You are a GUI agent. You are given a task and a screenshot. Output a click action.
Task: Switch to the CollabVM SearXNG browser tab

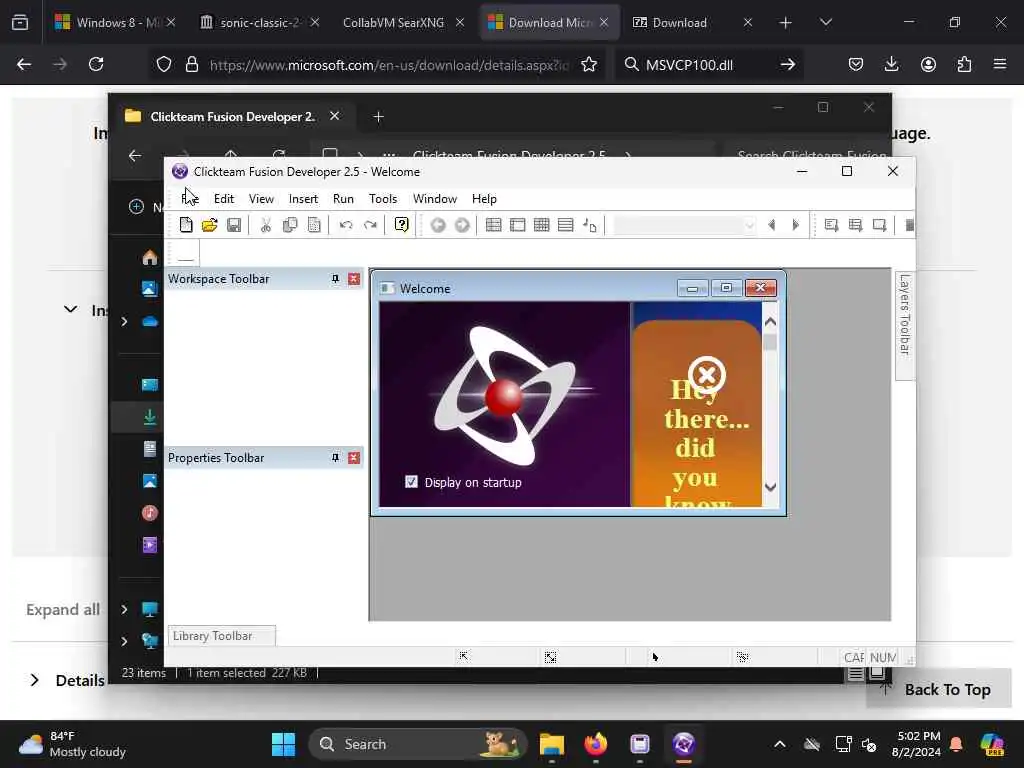pyautogui.click(x=404, y=22)
